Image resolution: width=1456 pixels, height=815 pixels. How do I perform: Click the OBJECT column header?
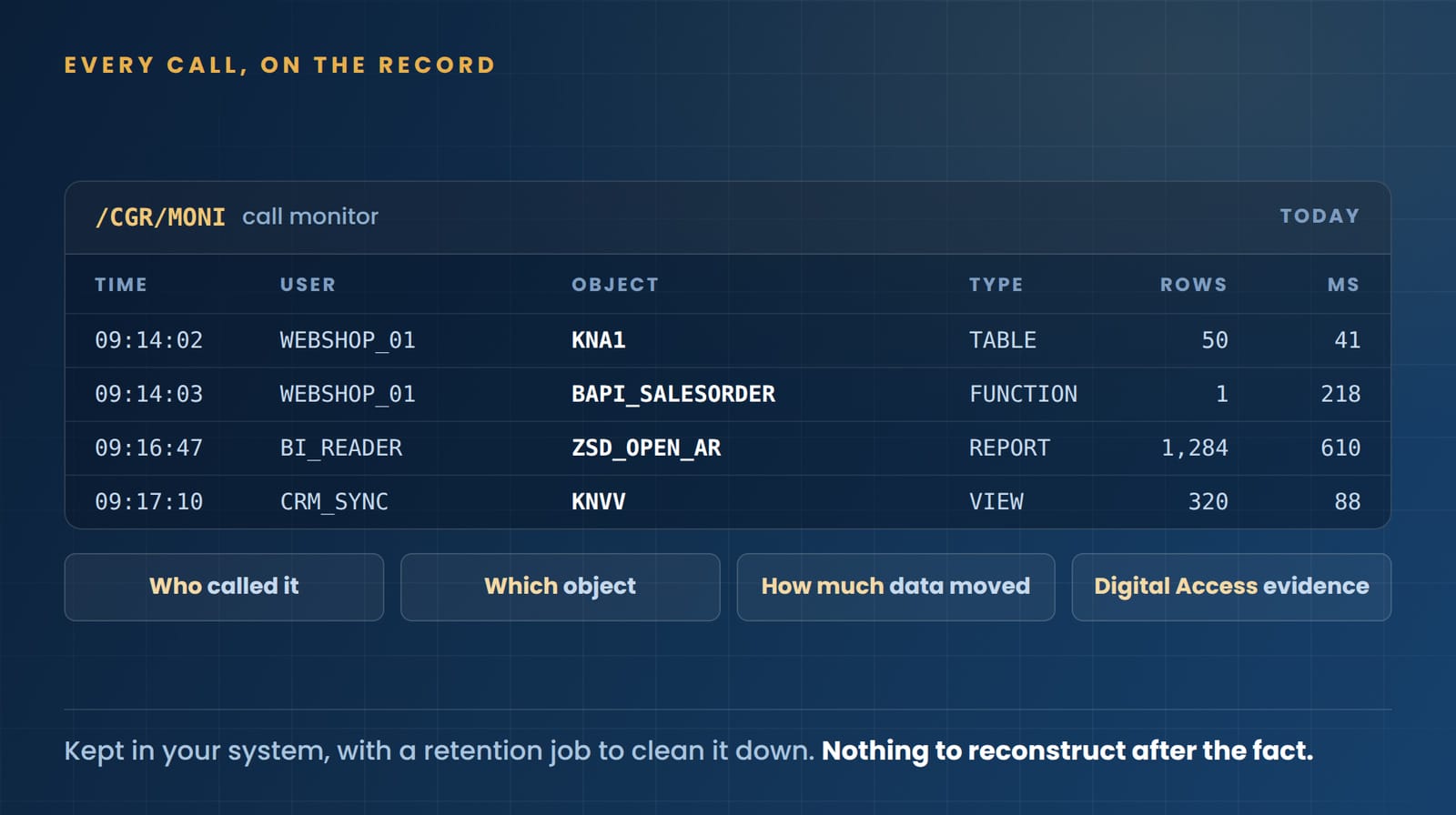(x=615, y=285)
